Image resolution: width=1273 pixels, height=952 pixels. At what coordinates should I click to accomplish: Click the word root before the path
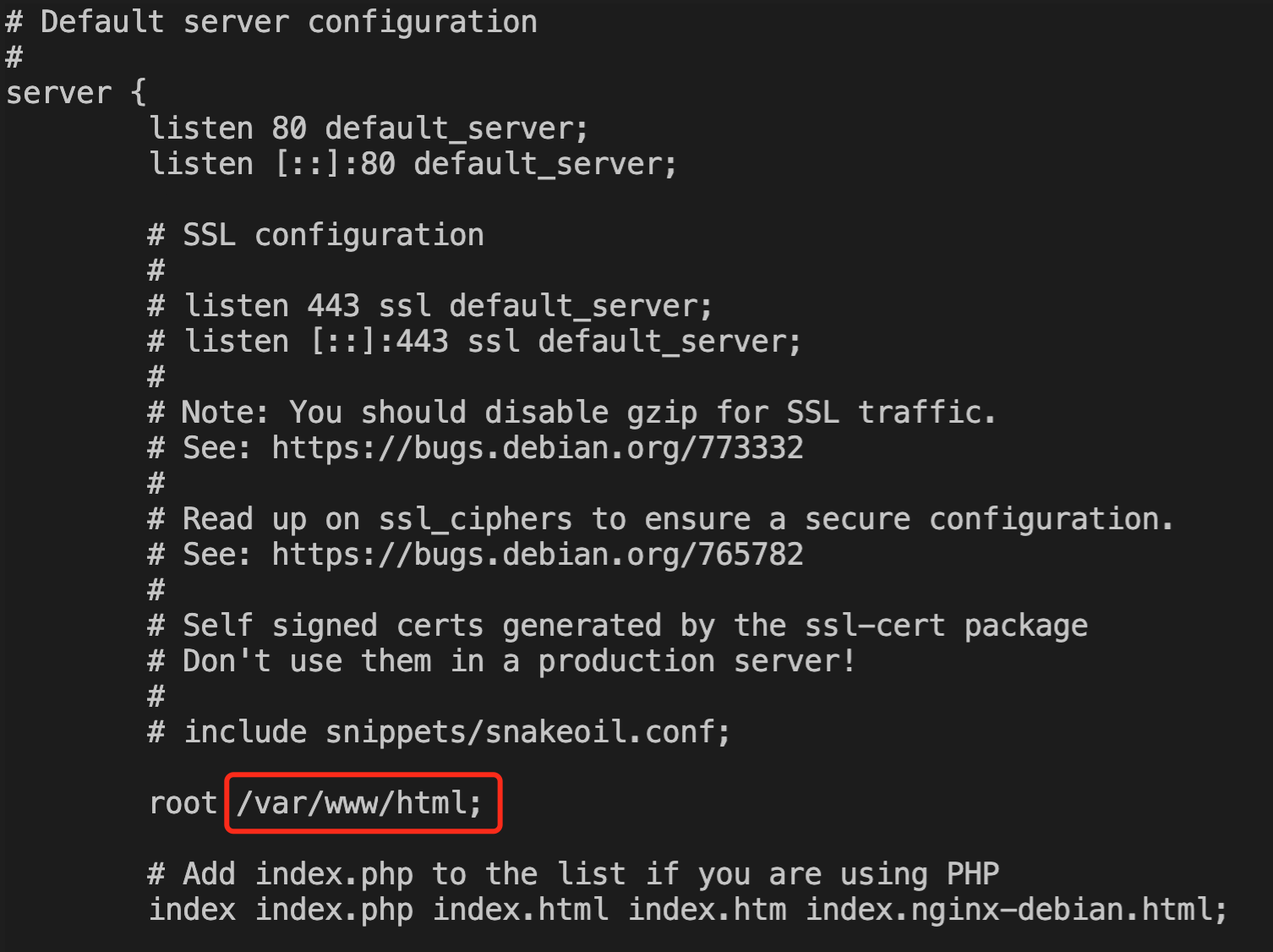coord(183,803)
